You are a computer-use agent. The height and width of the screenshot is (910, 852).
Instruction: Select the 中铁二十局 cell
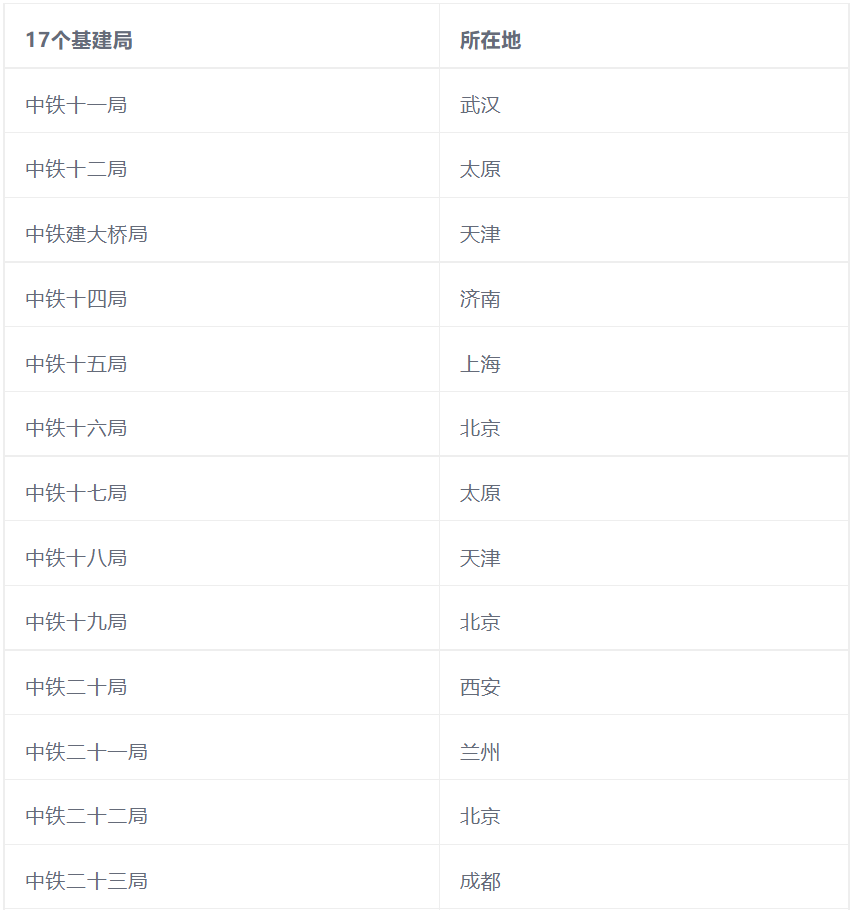coord(76,687)
